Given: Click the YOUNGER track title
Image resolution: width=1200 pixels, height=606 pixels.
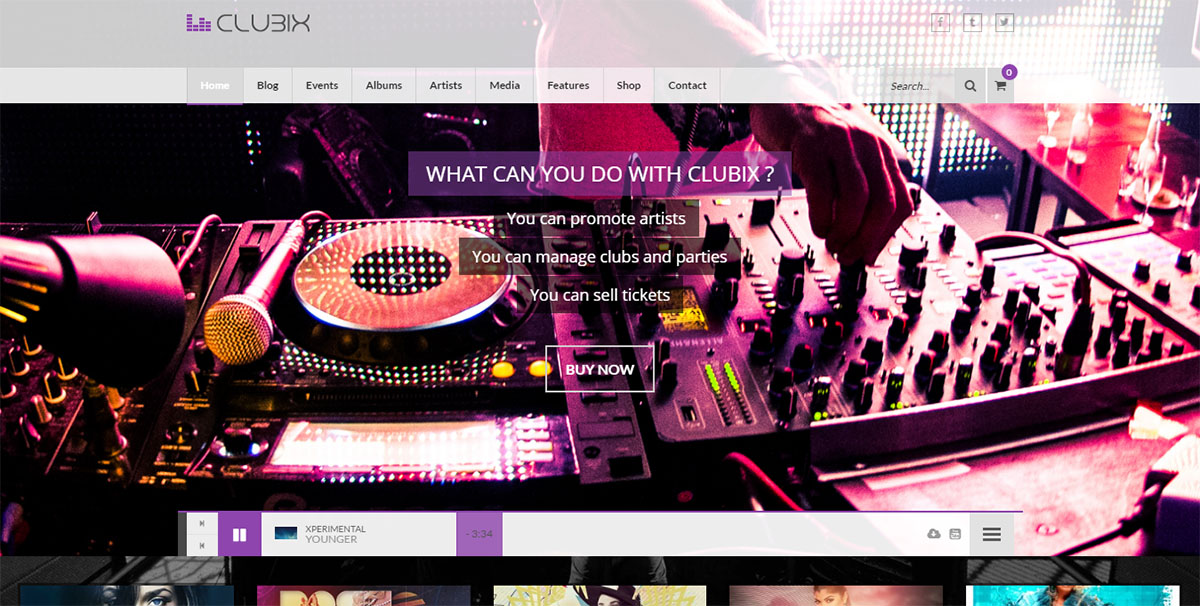Looking at the screenshot, I should [x=331, y=540].
